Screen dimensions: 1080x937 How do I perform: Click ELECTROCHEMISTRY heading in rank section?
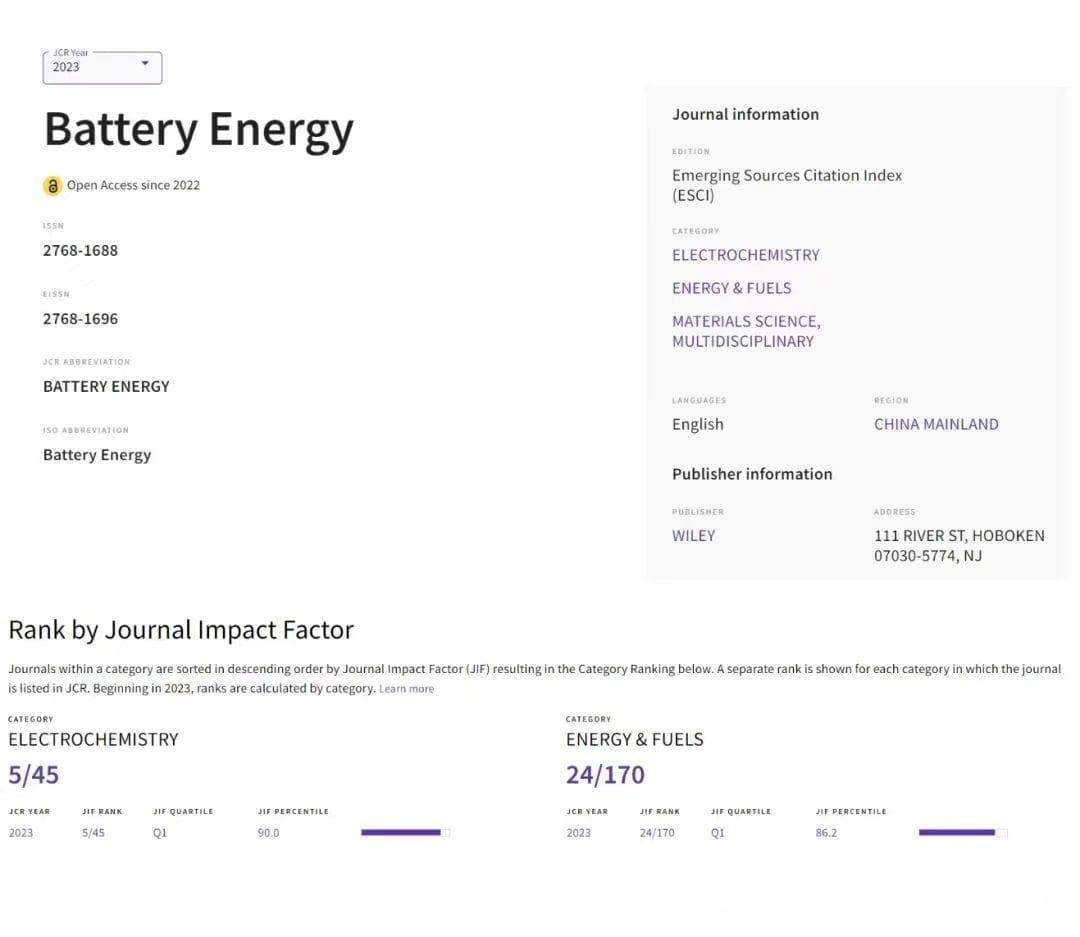coord(93,740)
